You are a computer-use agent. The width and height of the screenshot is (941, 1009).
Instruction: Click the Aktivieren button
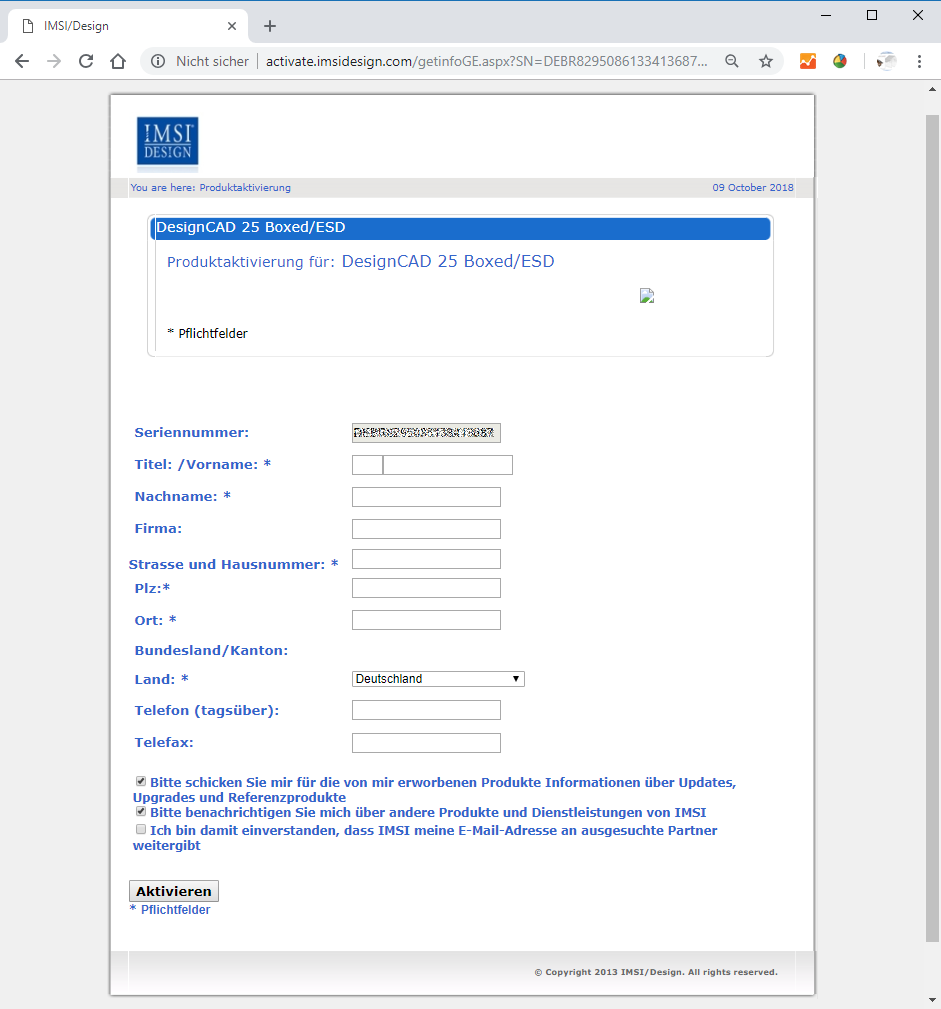pos(174,891)
